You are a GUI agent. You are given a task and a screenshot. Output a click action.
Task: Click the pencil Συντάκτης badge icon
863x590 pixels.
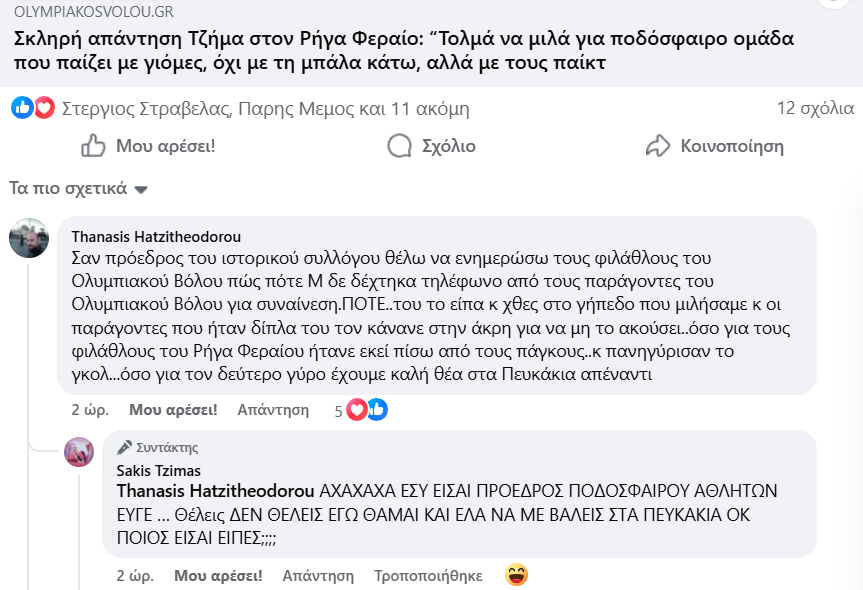point(125,447)
